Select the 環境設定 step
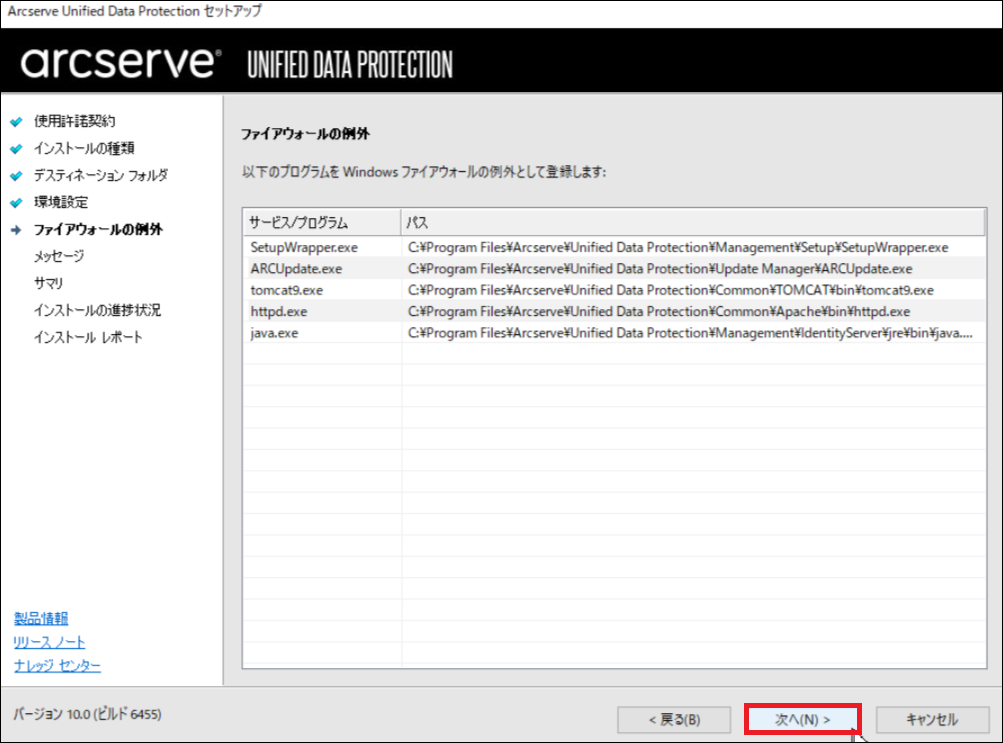This screenshot has width=1003, height=743. coord(61,202)
